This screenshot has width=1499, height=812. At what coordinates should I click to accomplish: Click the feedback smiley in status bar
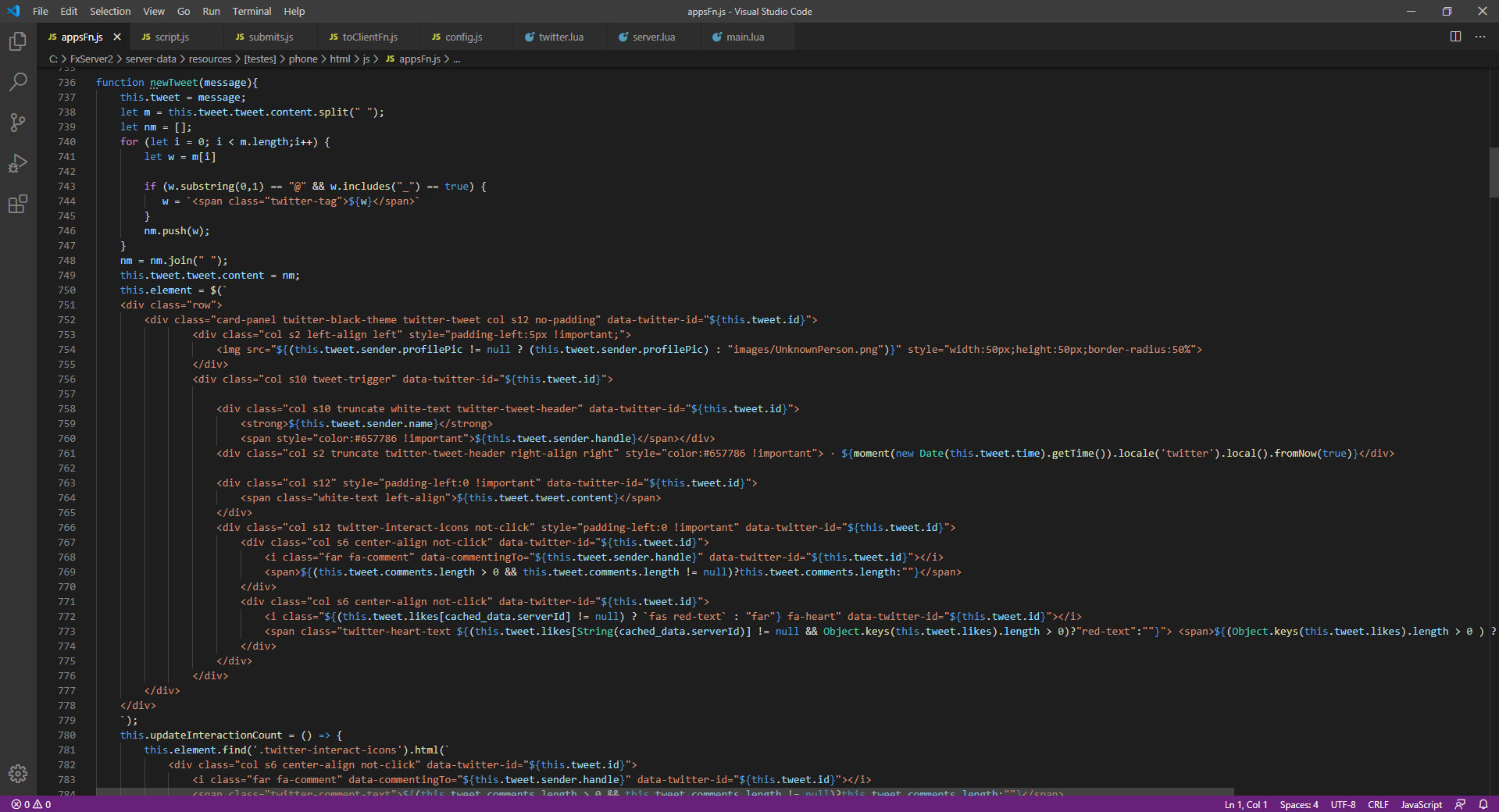tap(1460, 804)
